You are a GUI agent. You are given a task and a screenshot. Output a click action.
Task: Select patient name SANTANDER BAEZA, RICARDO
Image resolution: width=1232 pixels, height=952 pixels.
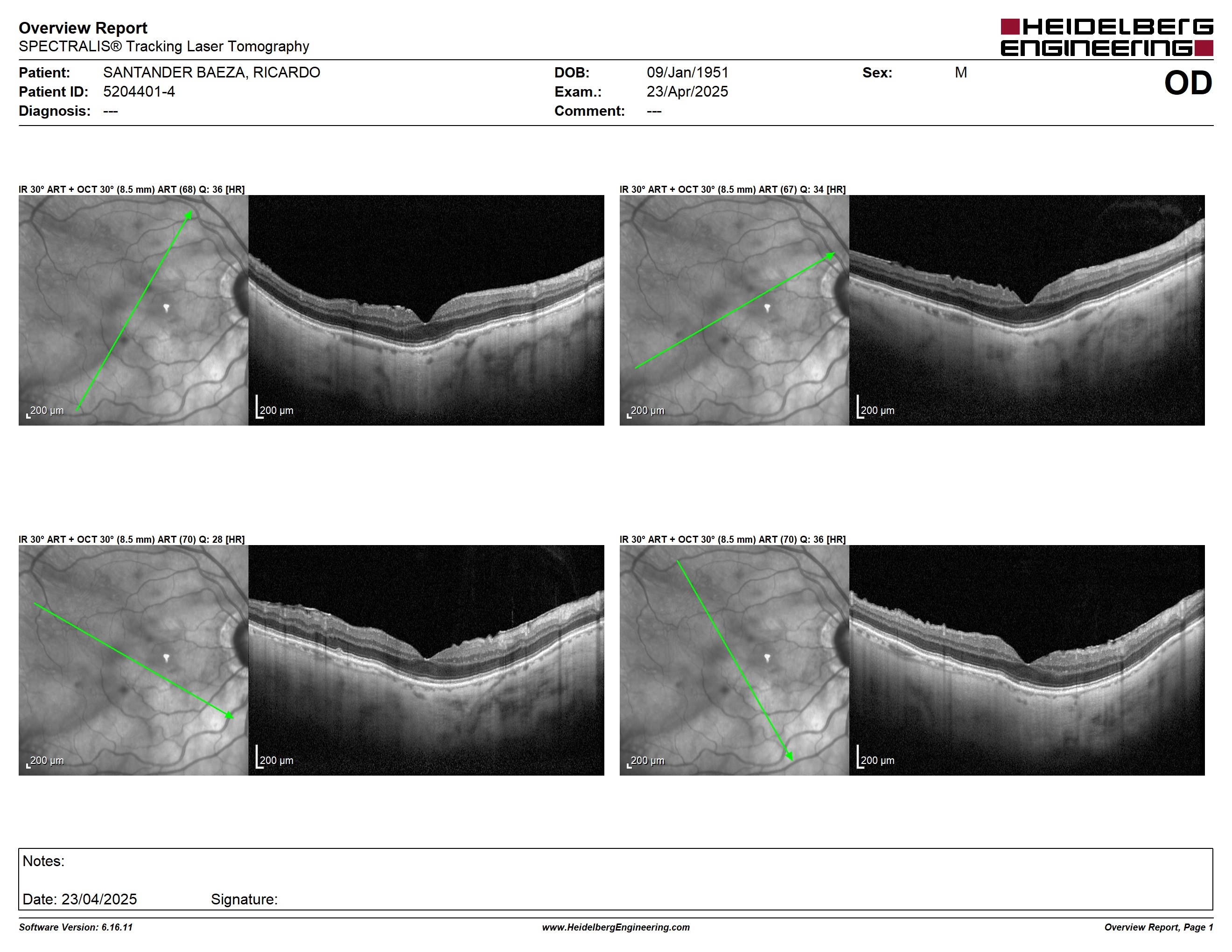pyautogui.click(x=211, y=72)
